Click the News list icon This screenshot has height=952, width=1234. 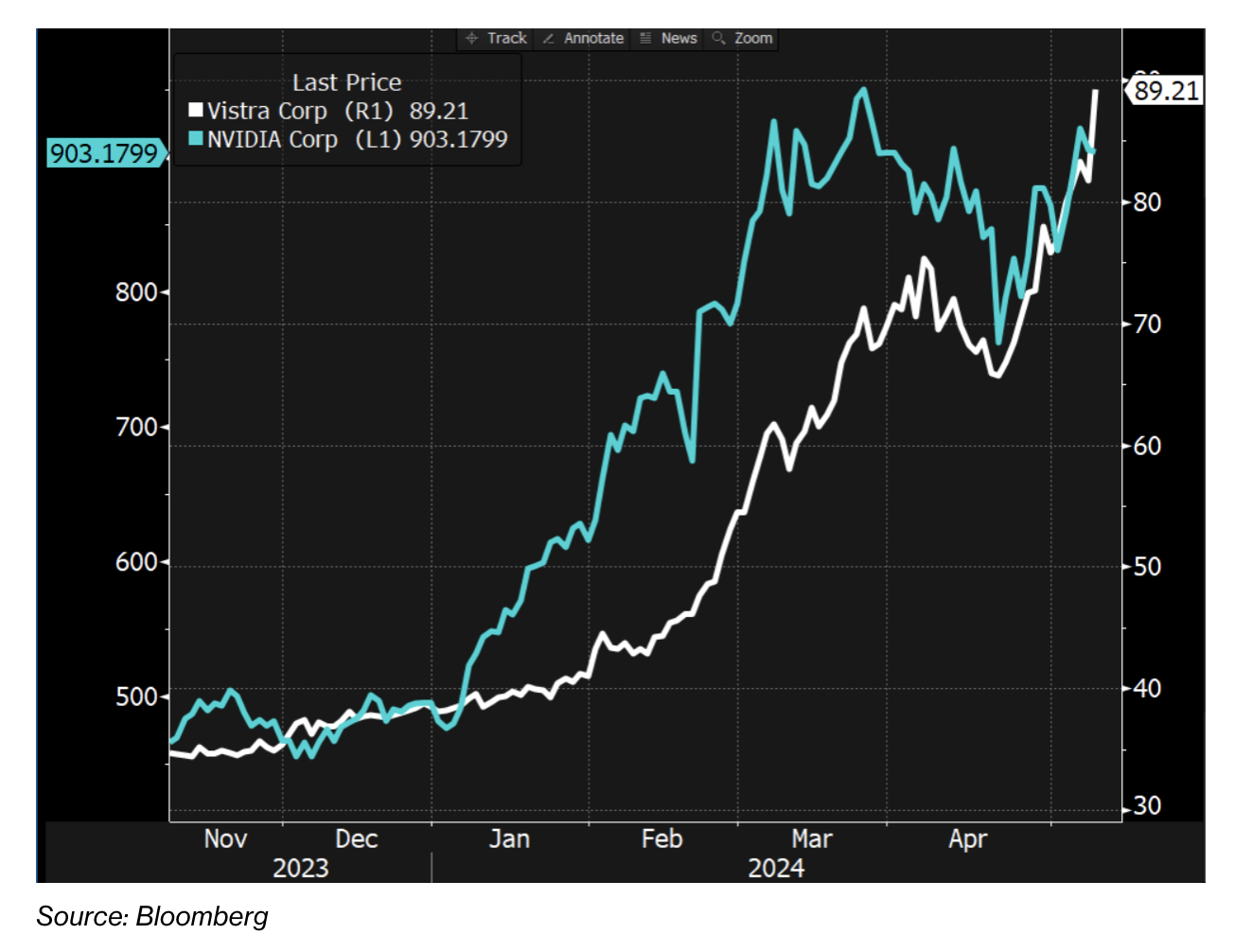coord(645,39)
